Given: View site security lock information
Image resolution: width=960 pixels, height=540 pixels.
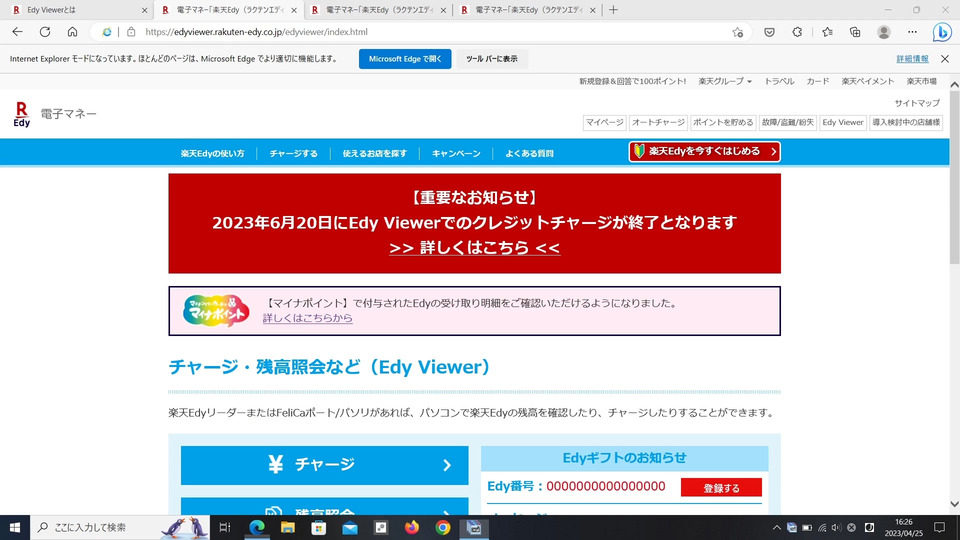Looking at the screenshot, I should point(131,32).
